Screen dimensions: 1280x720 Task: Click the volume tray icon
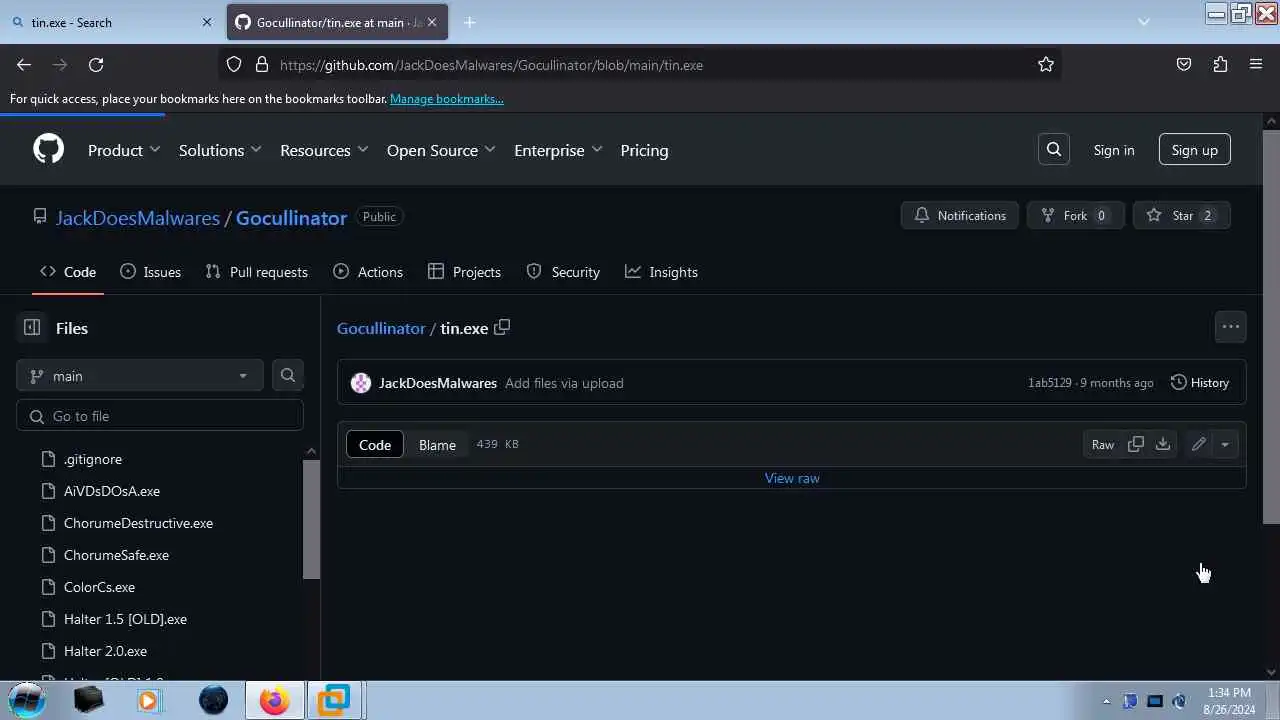[1179, 701]
